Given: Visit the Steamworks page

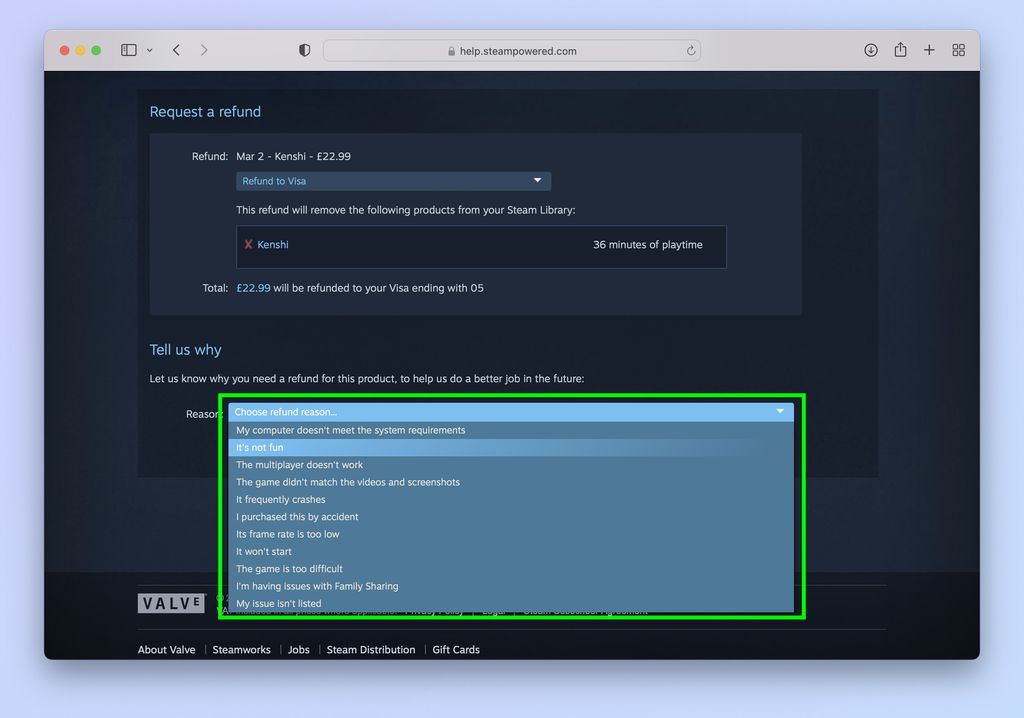Looking at the screenshot, I should [x=241, y=649].
